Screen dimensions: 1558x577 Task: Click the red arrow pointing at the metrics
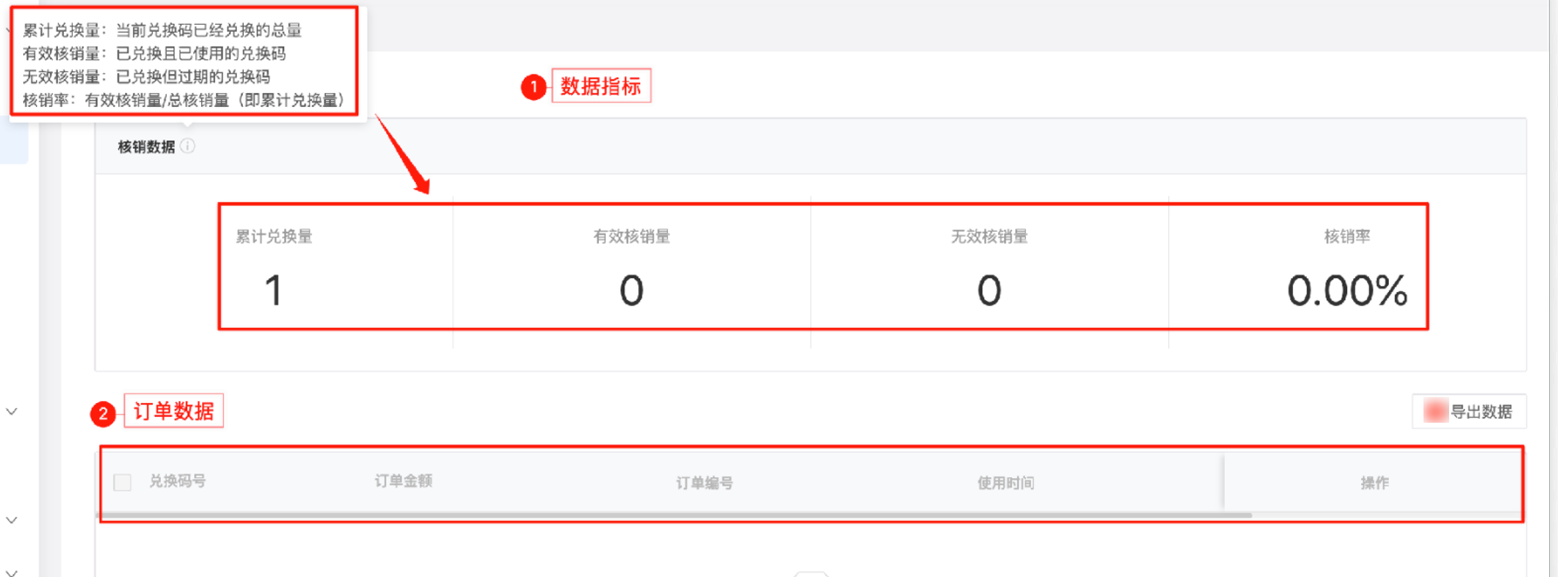point(403,156)
